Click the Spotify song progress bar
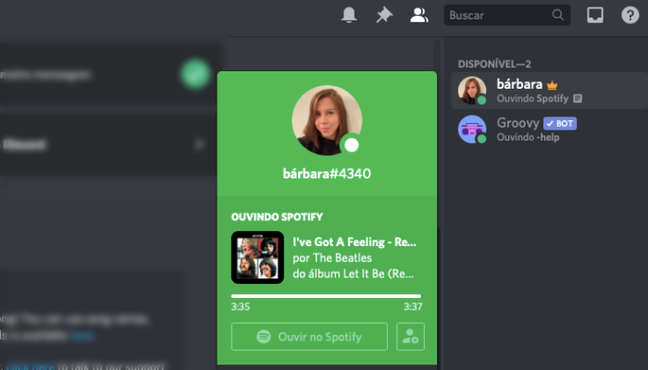The height and width of the screenshot is (370, 648). [326, 296]
